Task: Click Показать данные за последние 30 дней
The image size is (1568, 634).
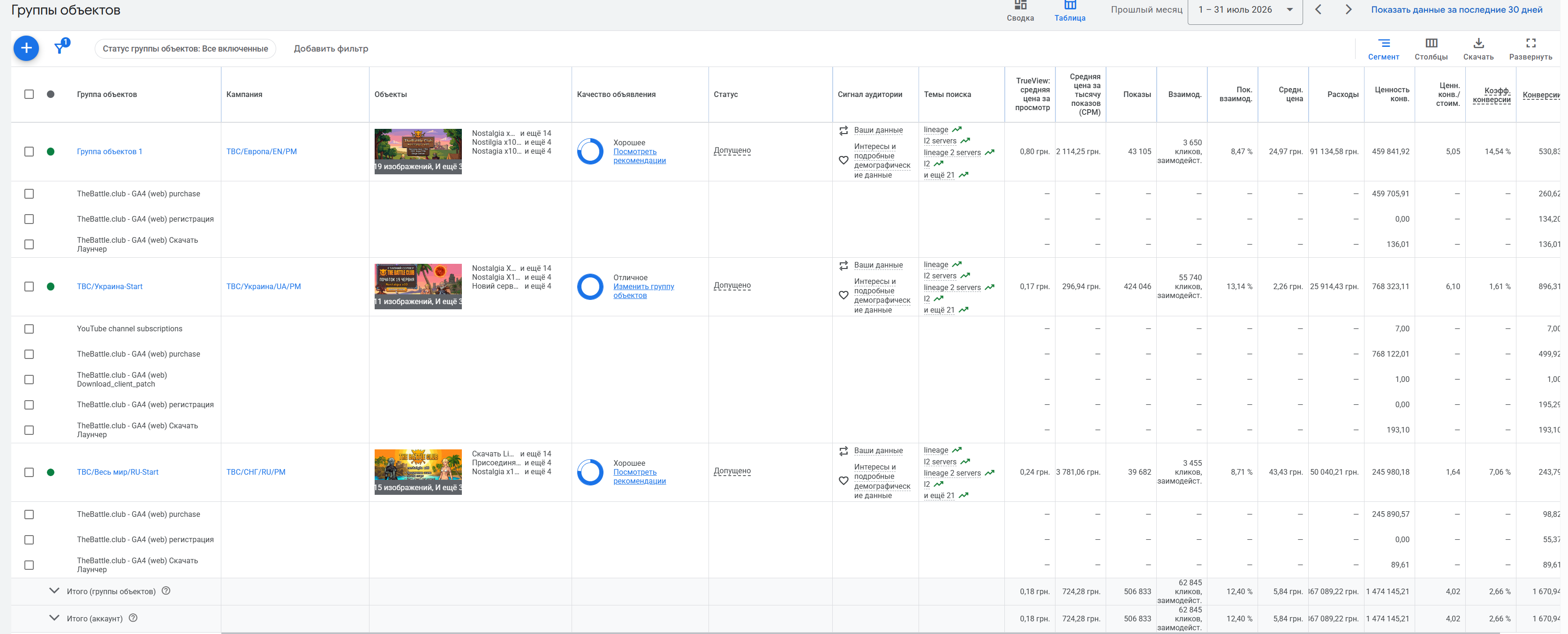Action: tap(1456, 10)
